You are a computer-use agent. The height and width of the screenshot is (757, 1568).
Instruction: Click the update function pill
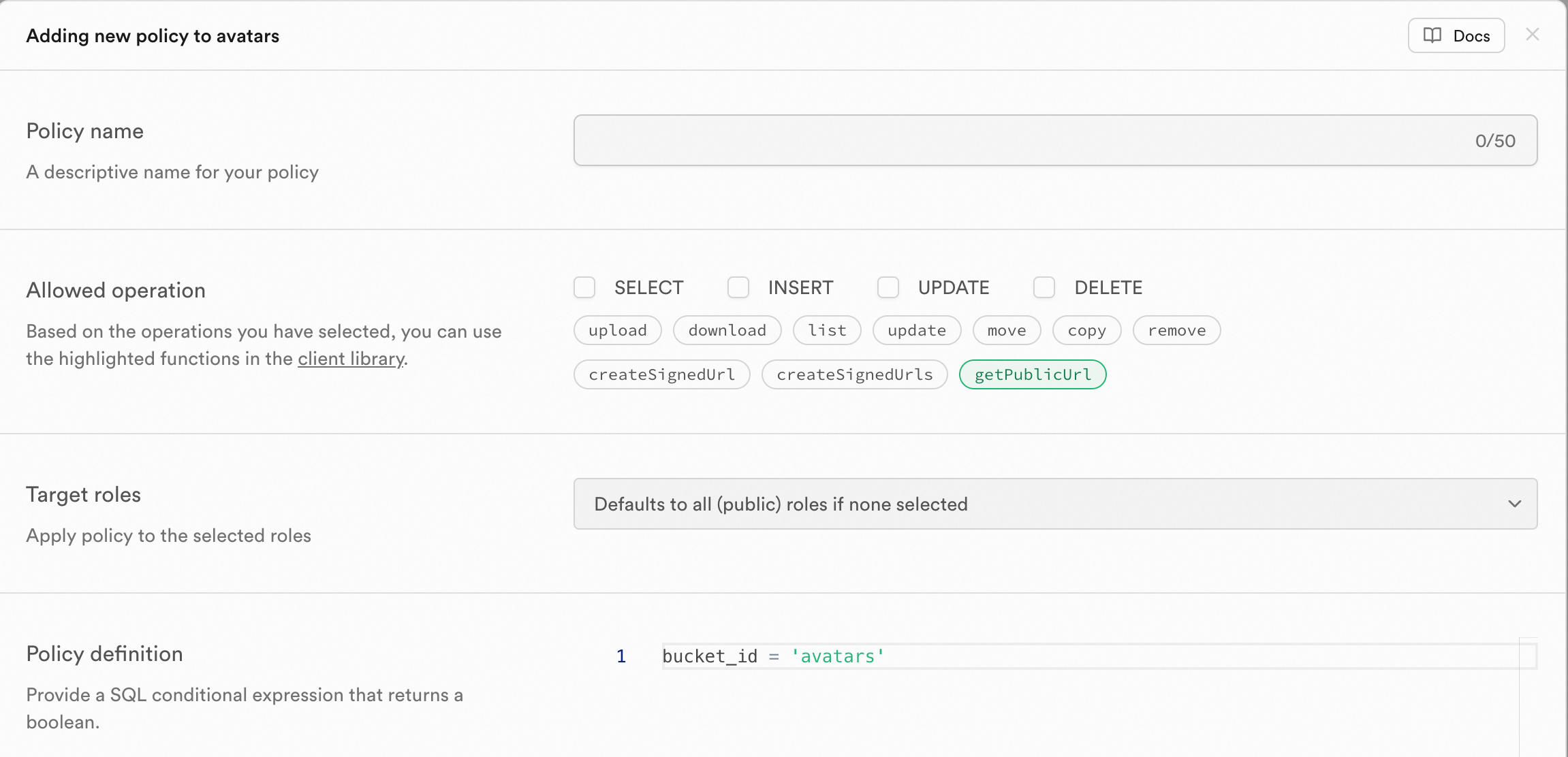click(x=916, y=331)
